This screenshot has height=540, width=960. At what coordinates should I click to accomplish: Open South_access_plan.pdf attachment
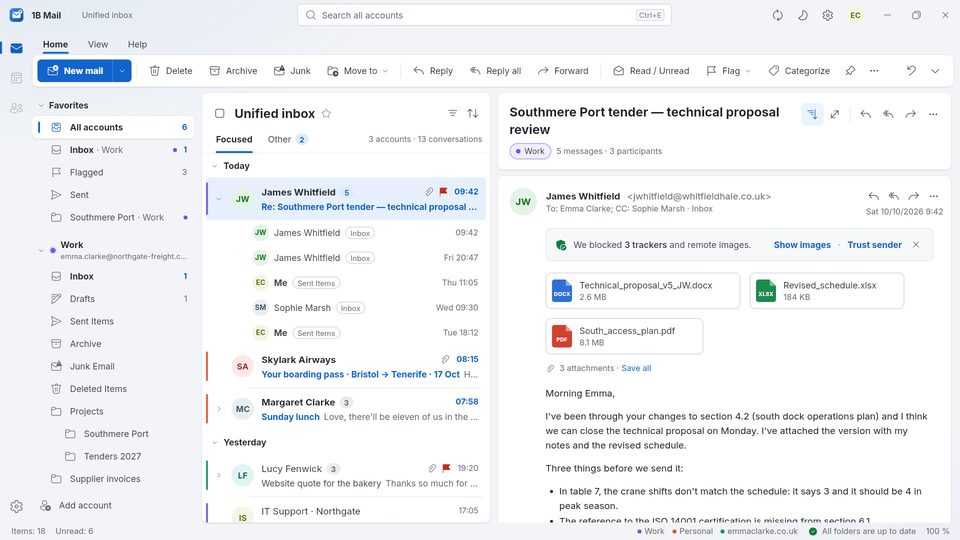tap(624, 336)
